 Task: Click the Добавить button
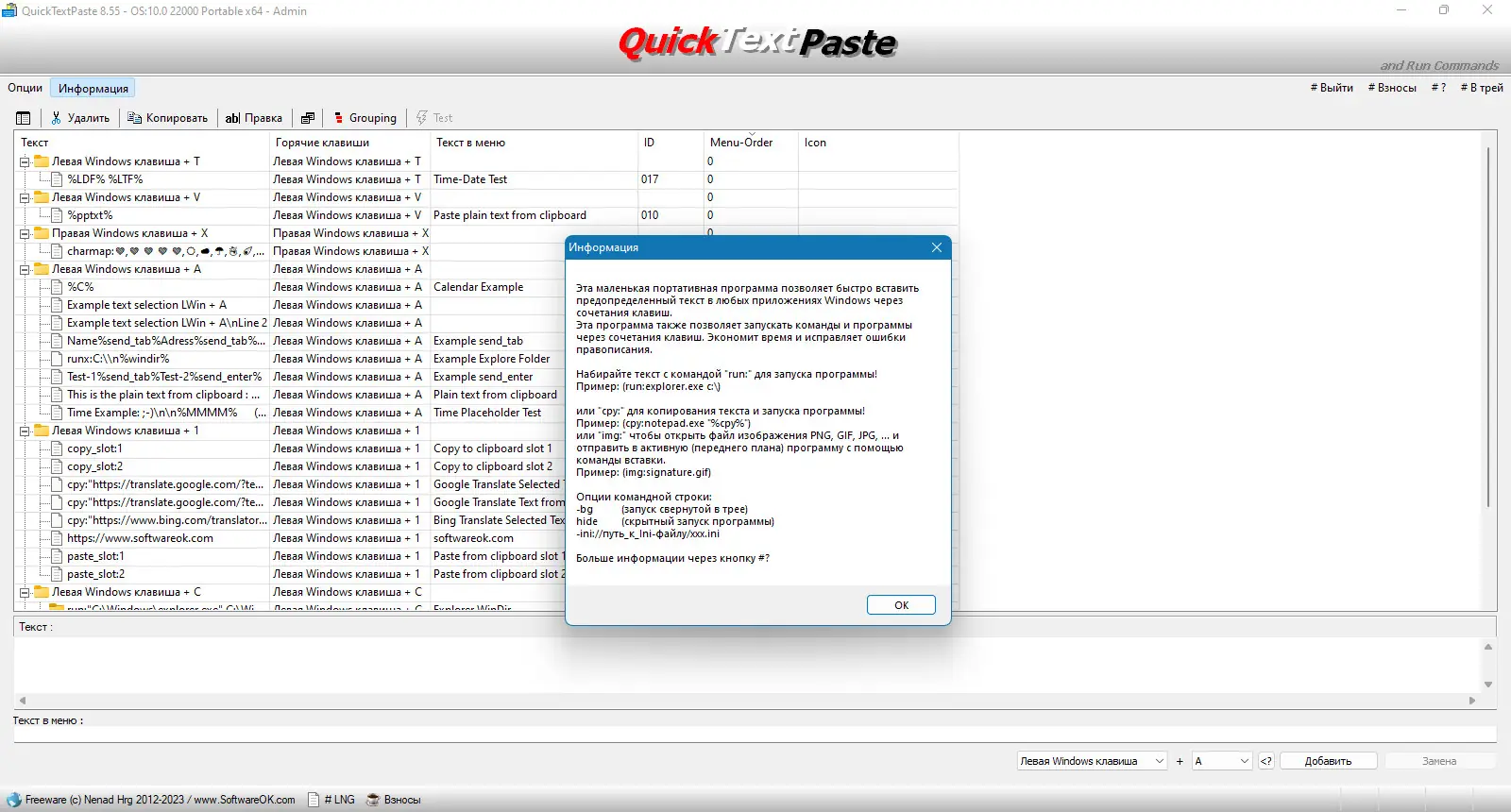[x=1328, y=761]
